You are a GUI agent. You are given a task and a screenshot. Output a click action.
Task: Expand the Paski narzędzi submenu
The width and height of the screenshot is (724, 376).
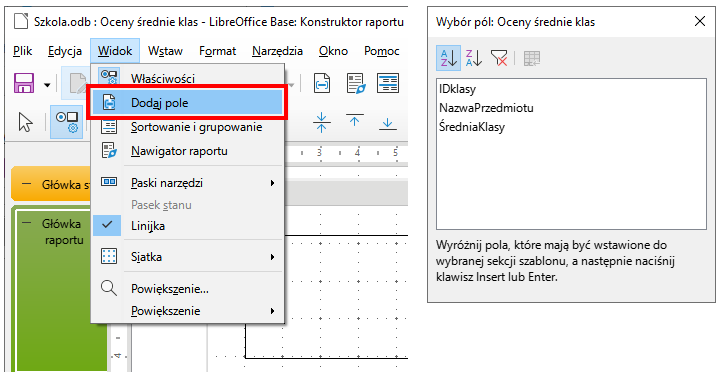pyautogui.click(x=187, y=183)
